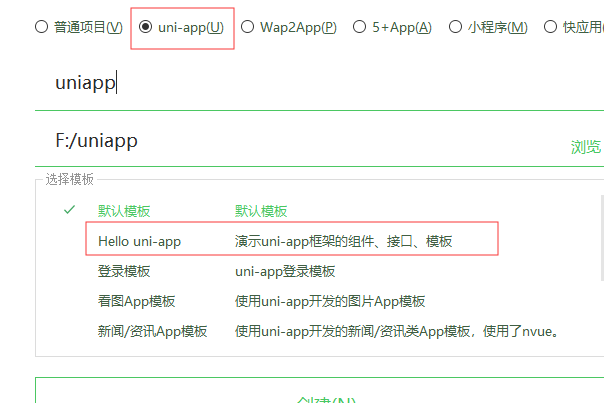Choose the 登录模板 template

click(124, 271)
